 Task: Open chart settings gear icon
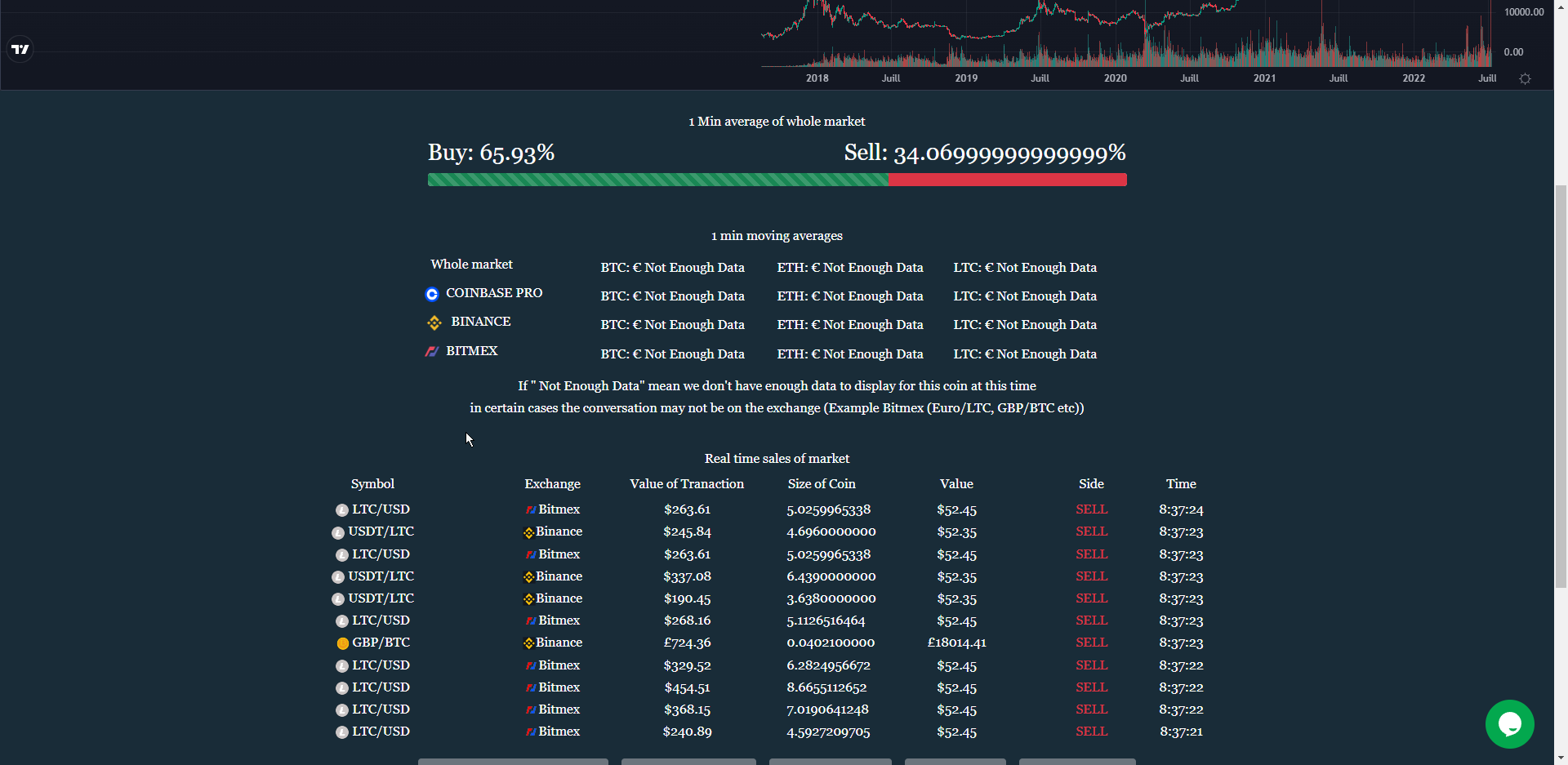(x=1525, y=78)
